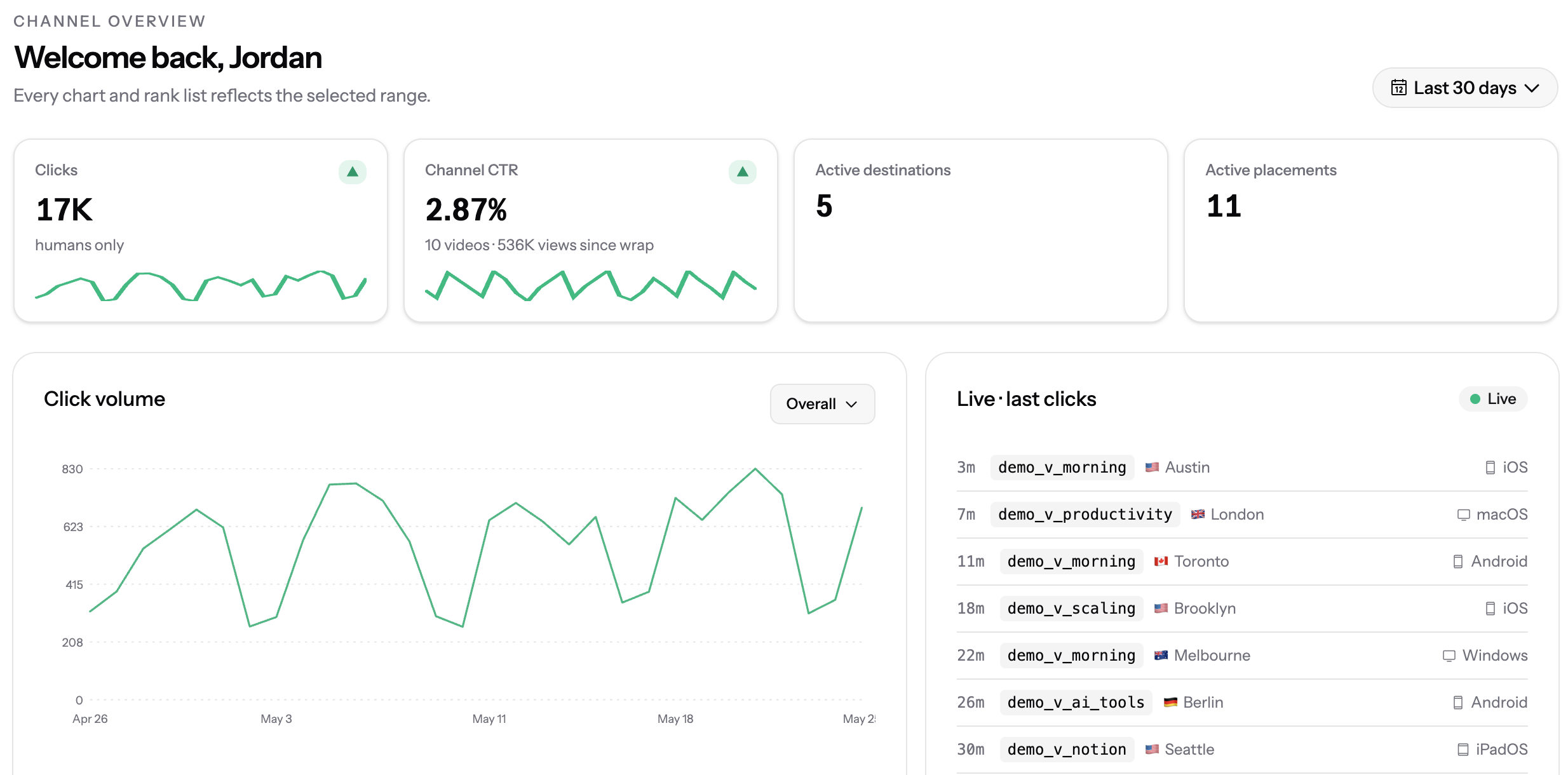The height and width of the screenshot is (775, 1568).
Task: Expand the Overall click volume dropdown
Action: coord(822,403)
